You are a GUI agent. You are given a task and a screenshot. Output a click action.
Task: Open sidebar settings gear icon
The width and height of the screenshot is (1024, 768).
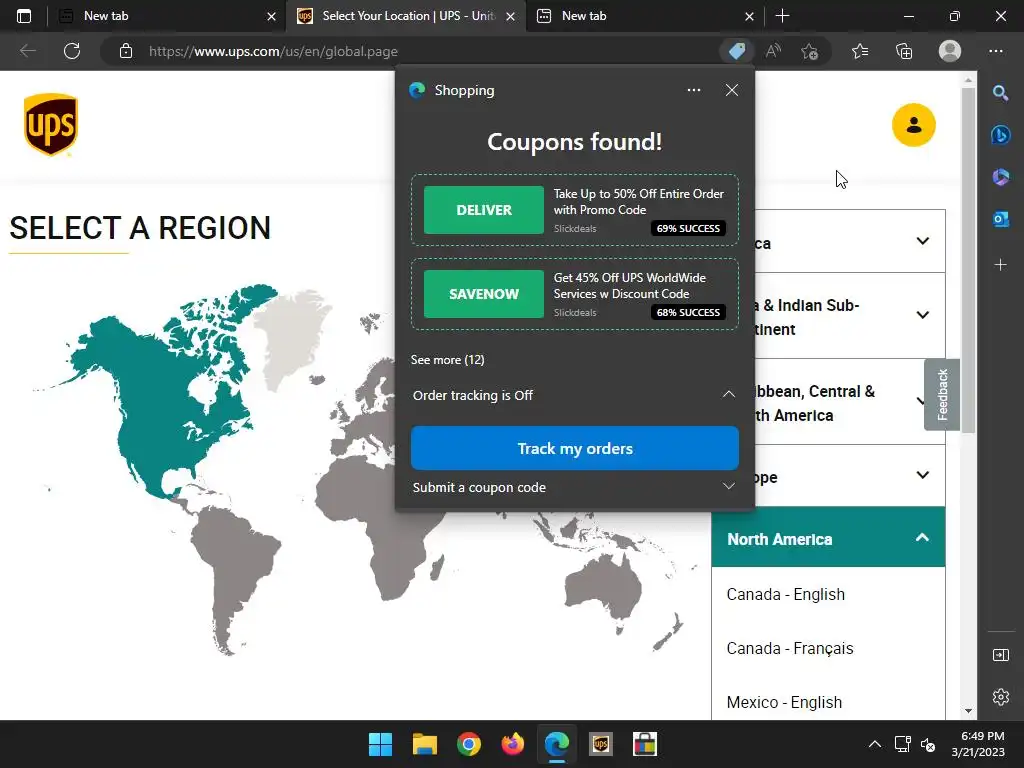point(1000,697)
